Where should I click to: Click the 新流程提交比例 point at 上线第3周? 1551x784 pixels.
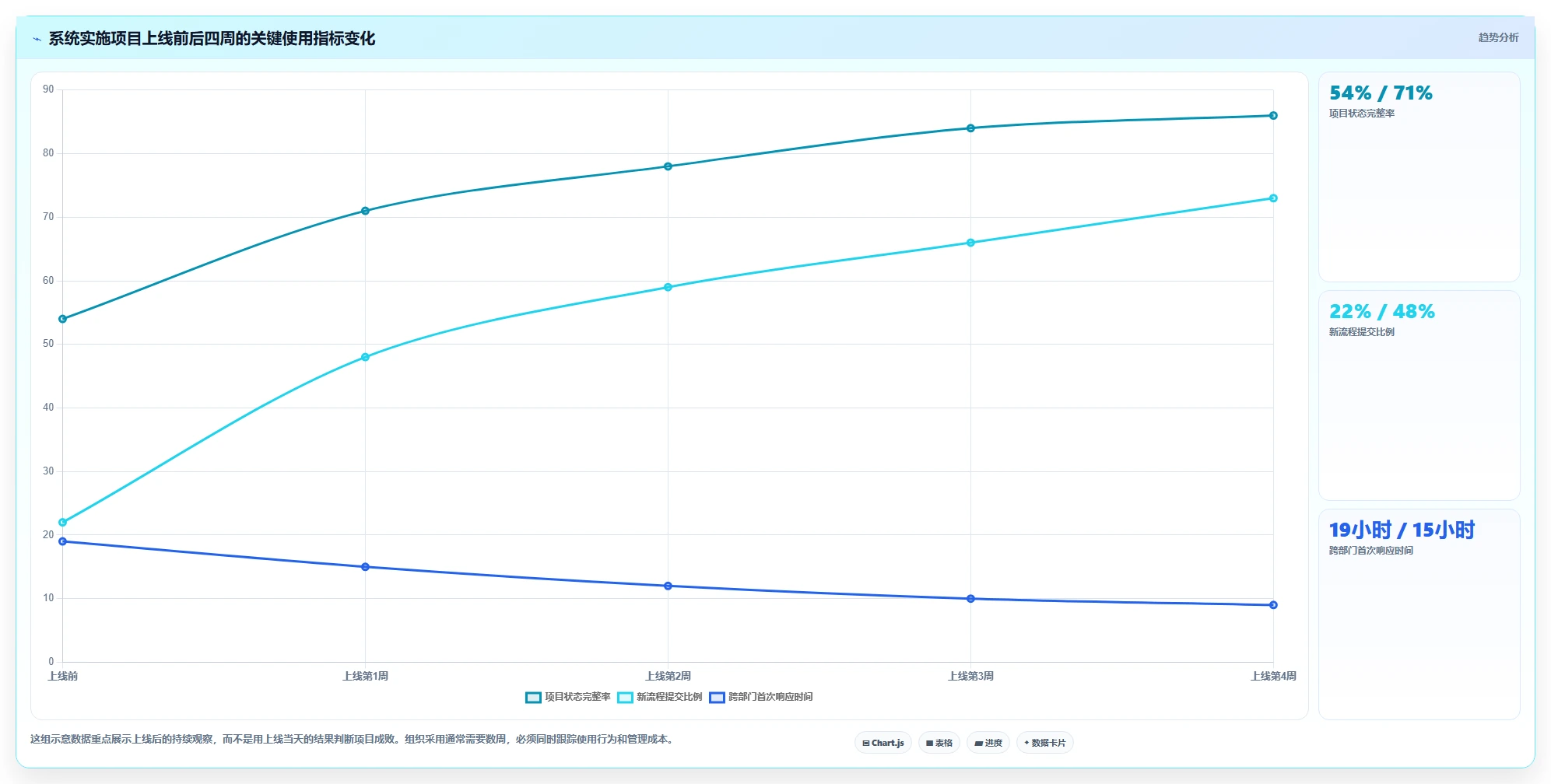click(970, 243)
